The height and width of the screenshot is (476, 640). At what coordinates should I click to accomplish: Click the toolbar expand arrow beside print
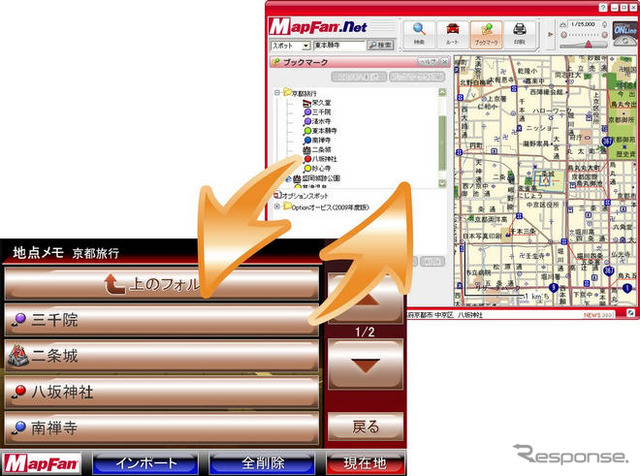click(550, 34)
